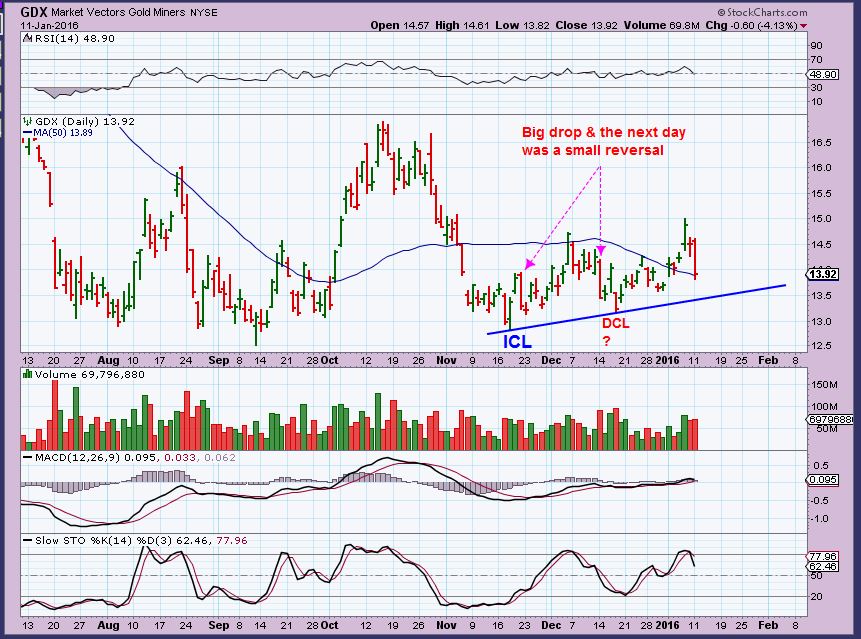Click the 77.96 stochastic %D axis tag
This screenshot has height=639, width=861.
(x=824, y=557)
